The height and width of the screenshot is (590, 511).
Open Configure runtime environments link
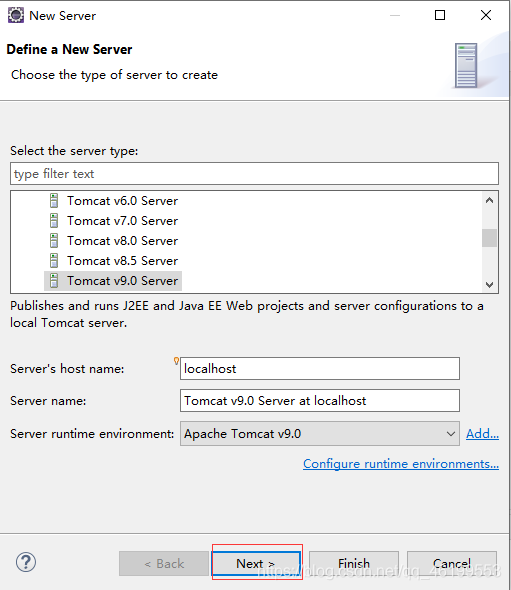click(x=401, y=464)
